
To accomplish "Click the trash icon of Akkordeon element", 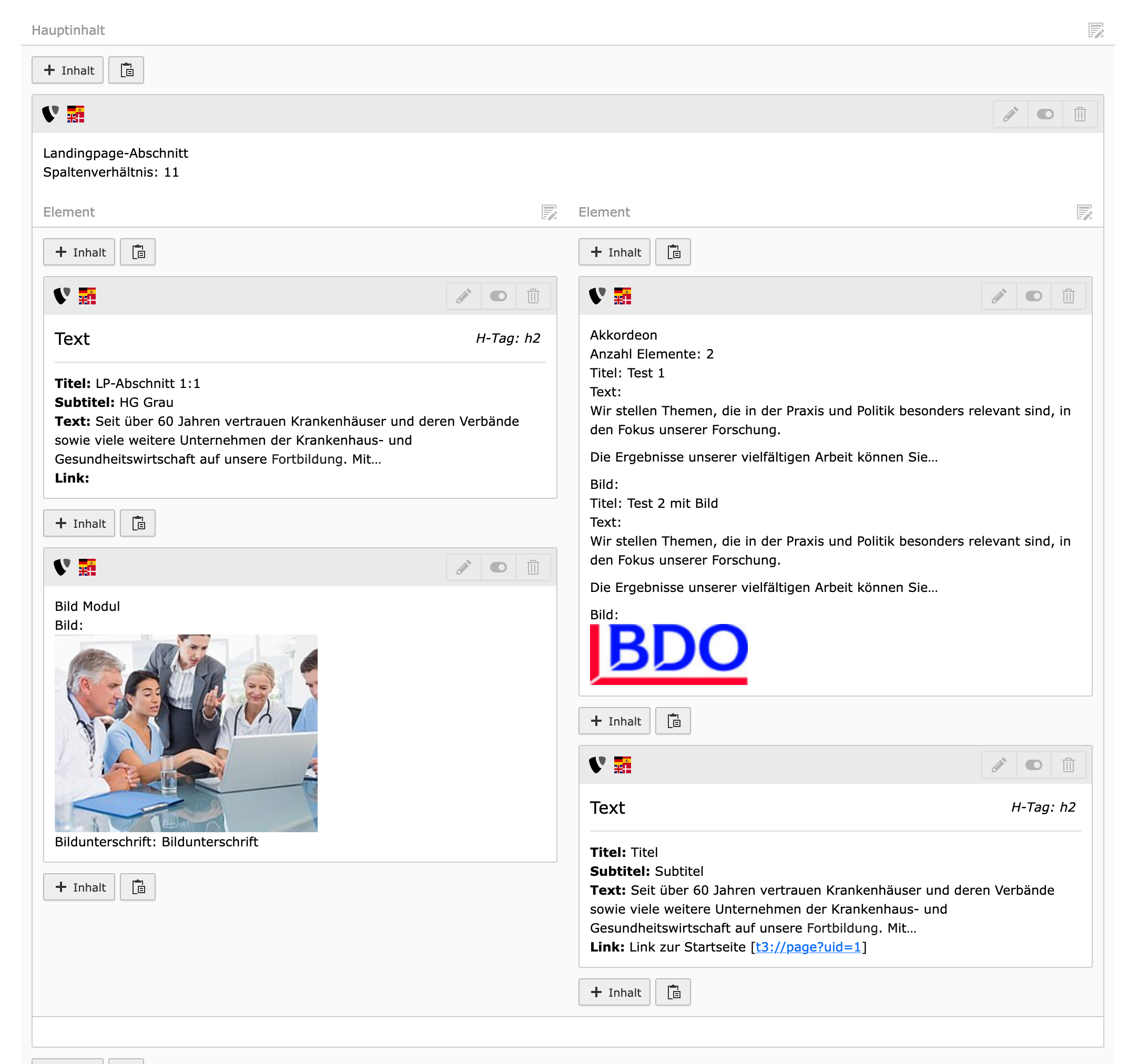I will coord(1068,296).
